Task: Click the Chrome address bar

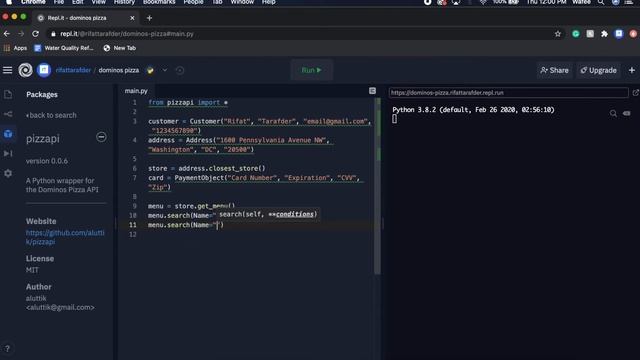Action: [x=302, y=34]
